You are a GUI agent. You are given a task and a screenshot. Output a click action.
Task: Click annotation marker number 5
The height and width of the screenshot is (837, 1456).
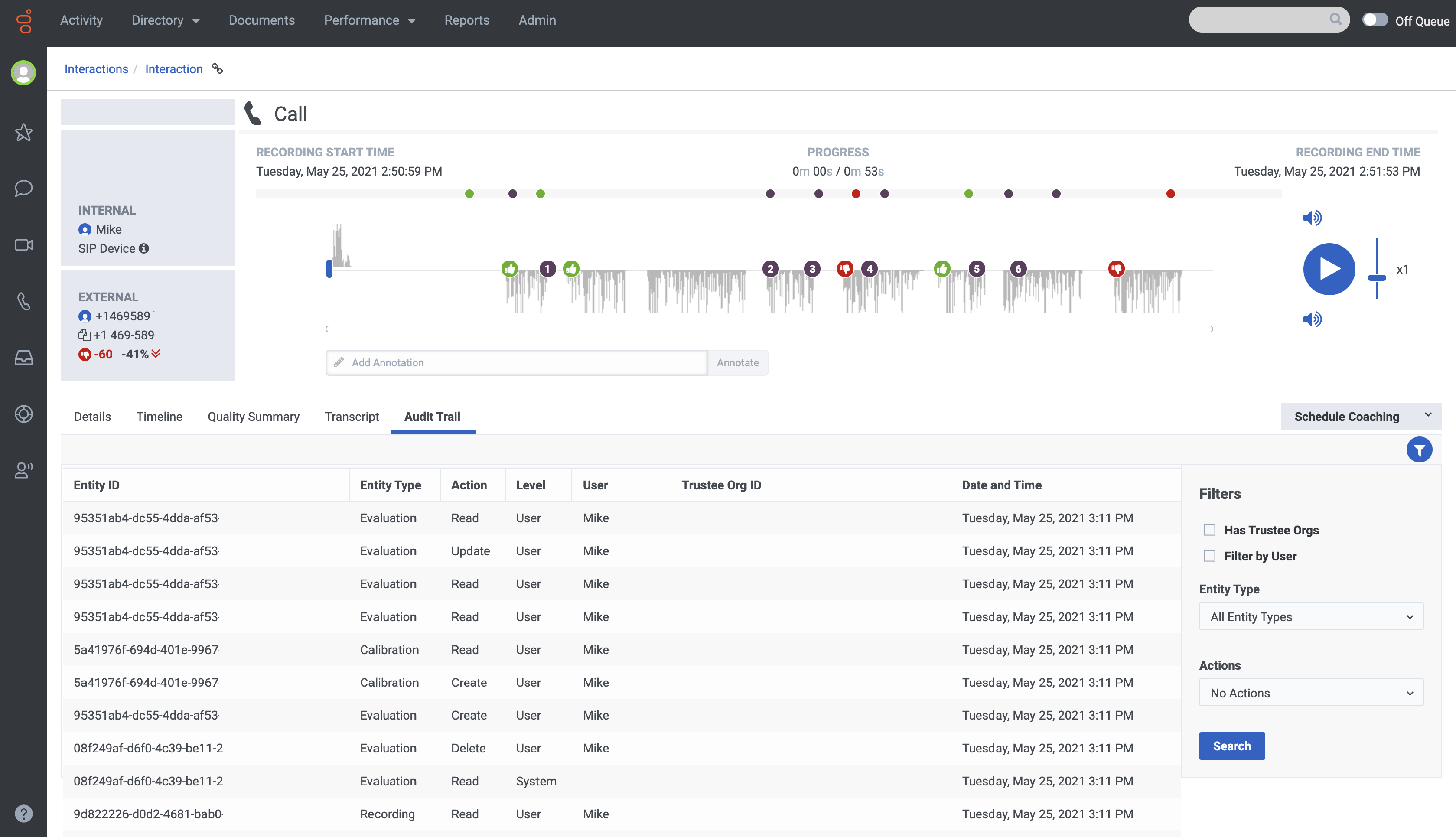pos(977,268)
